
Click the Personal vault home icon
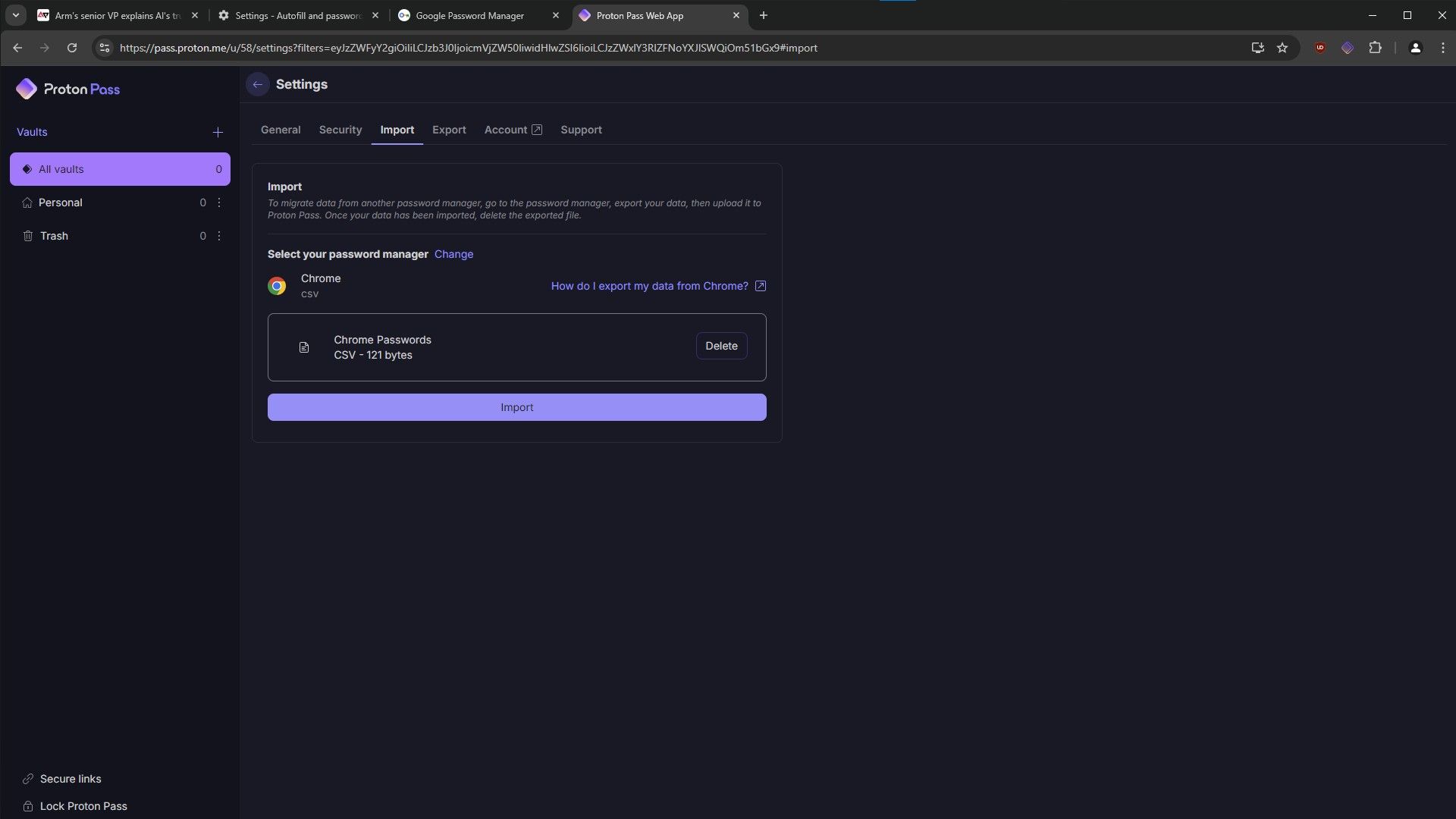(x=27, y=202)
